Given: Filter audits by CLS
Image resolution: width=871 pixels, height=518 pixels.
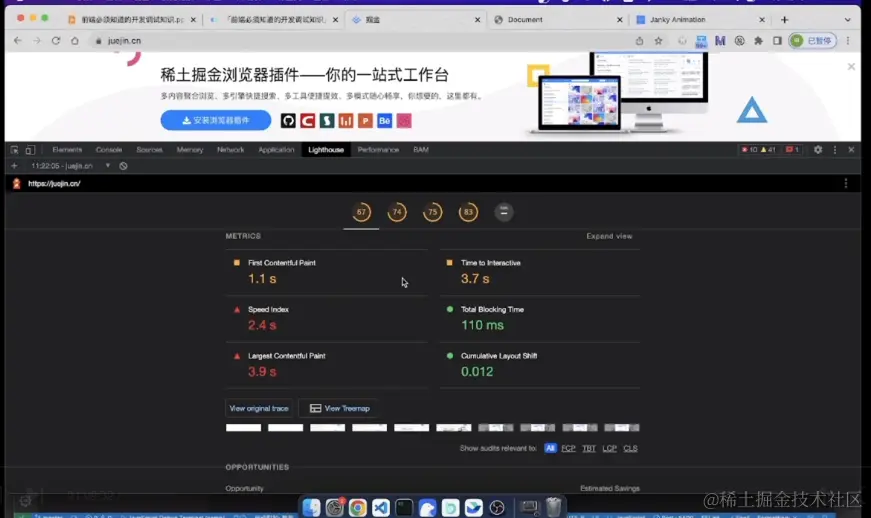Looking at the screenshot, I should click(x=630, y=449).
